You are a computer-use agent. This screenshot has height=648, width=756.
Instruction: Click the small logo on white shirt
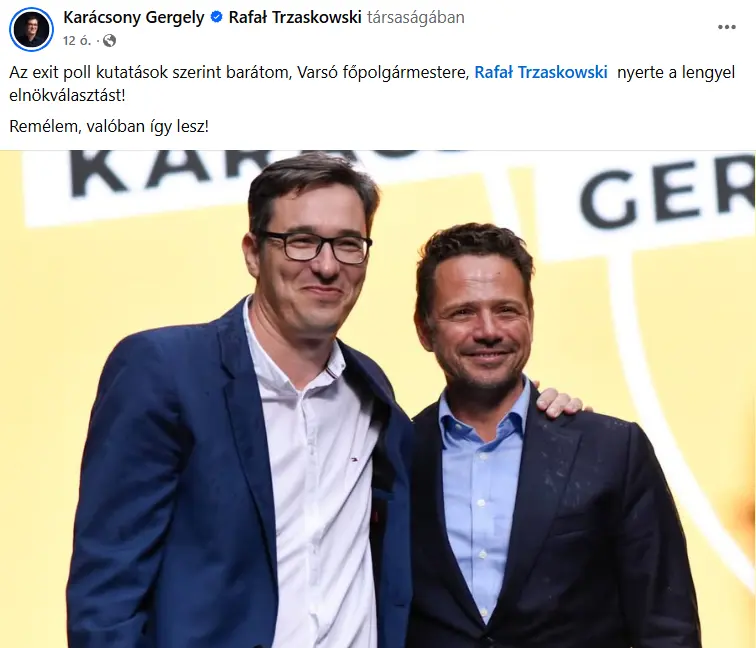coord(353,456)
